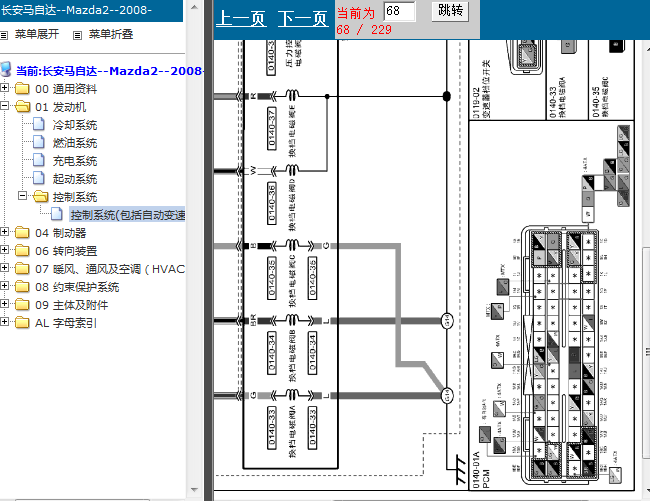This screenshot has width=650, height=501.
Task: Click the sidebar scroll down arrow
Action: [194, 490]
